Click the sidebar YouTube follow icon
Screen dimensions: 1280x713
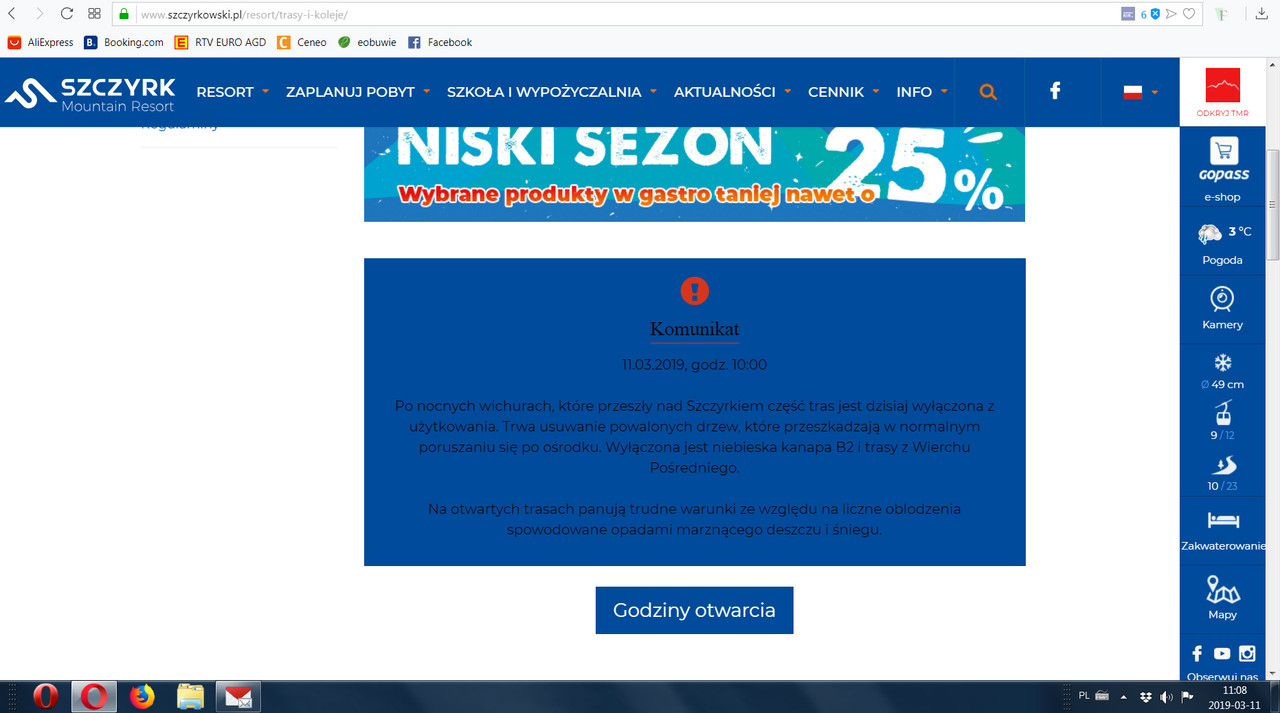point(1222,654)
